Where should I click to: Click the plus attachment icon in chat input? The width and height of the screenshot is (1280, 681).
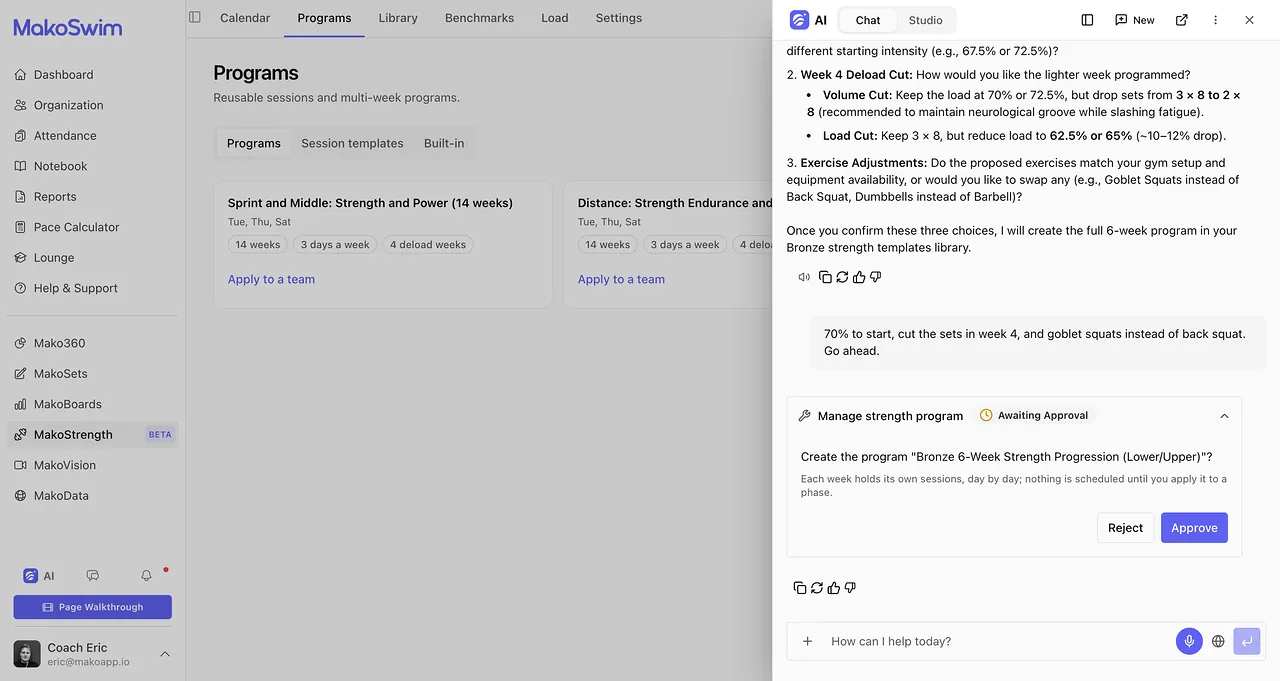click(808, 641)
